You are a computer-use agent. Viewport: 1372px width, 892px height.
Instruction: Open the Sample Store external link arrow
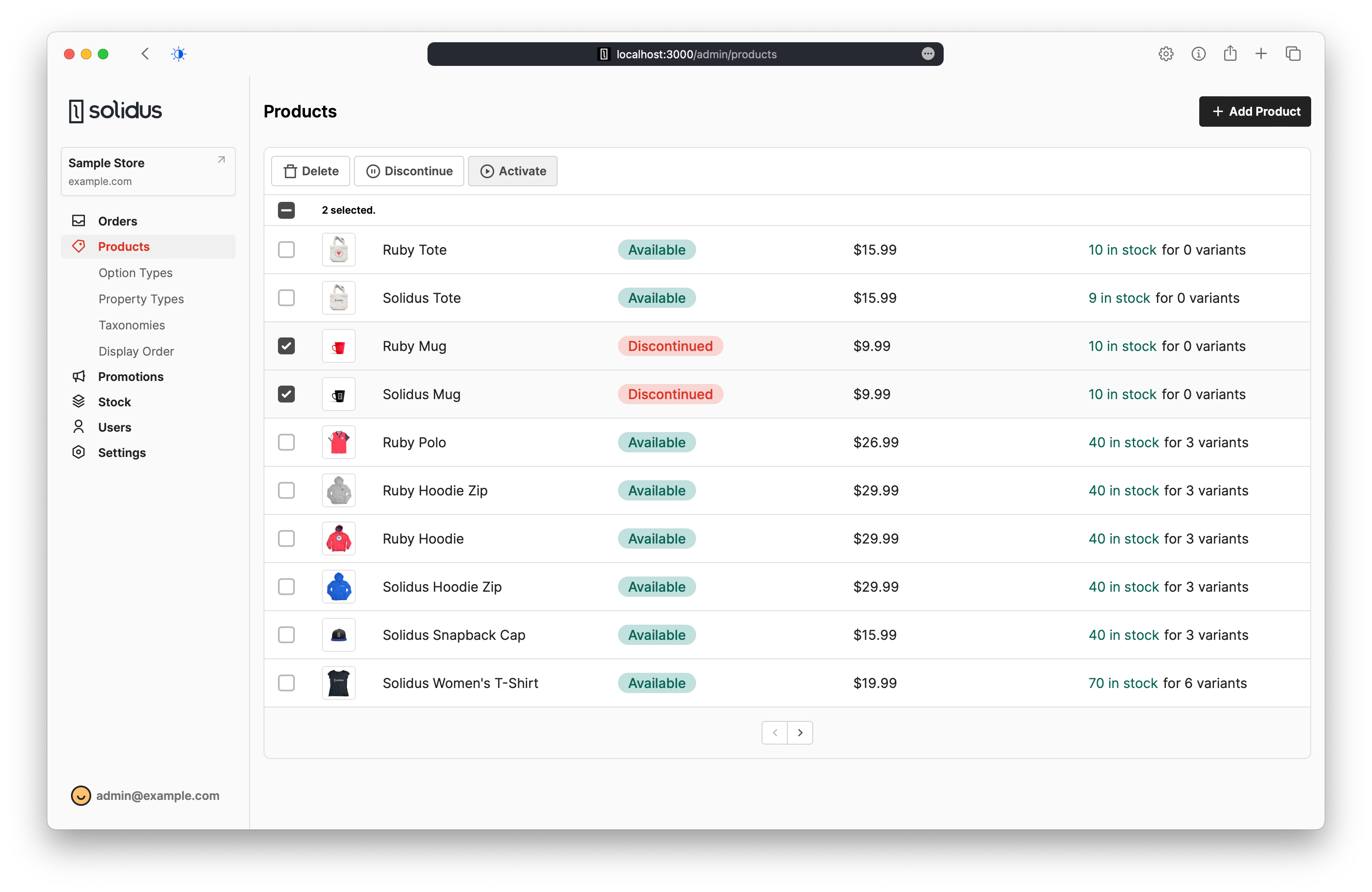click(x=221, y=160)
